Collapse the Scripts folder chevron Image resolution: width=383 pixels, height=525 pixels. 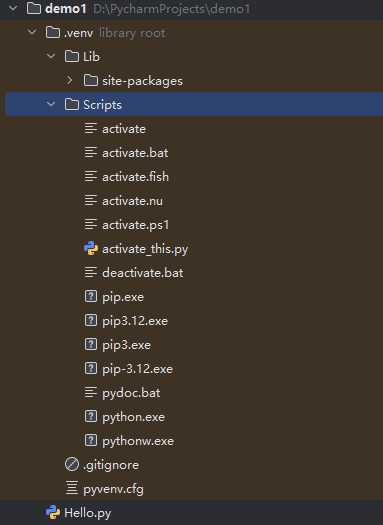[51, 104]
